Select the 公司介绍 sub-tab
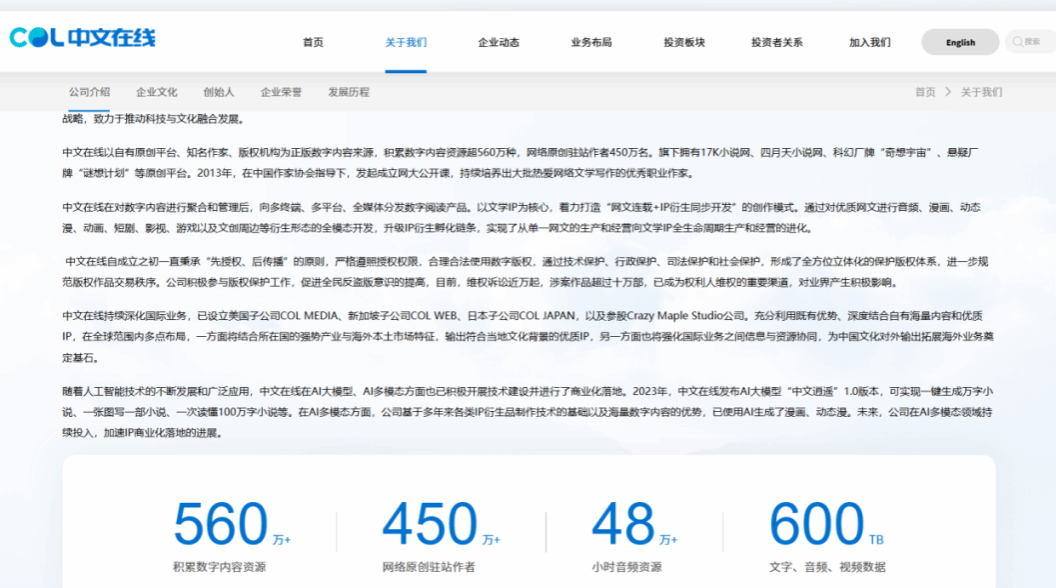 [x=89, y=92]
